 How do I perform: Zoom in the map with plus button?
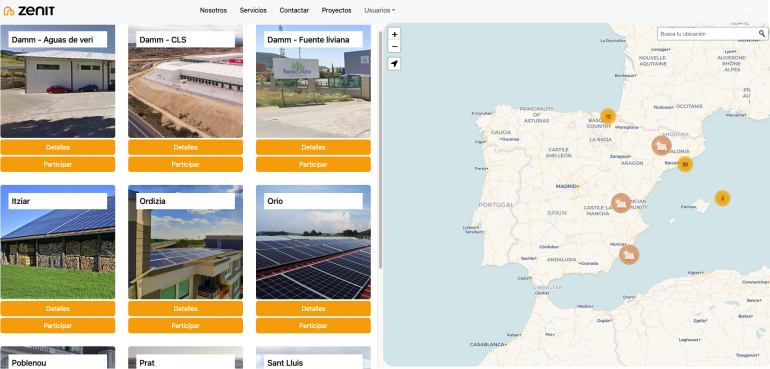(394, 34)
